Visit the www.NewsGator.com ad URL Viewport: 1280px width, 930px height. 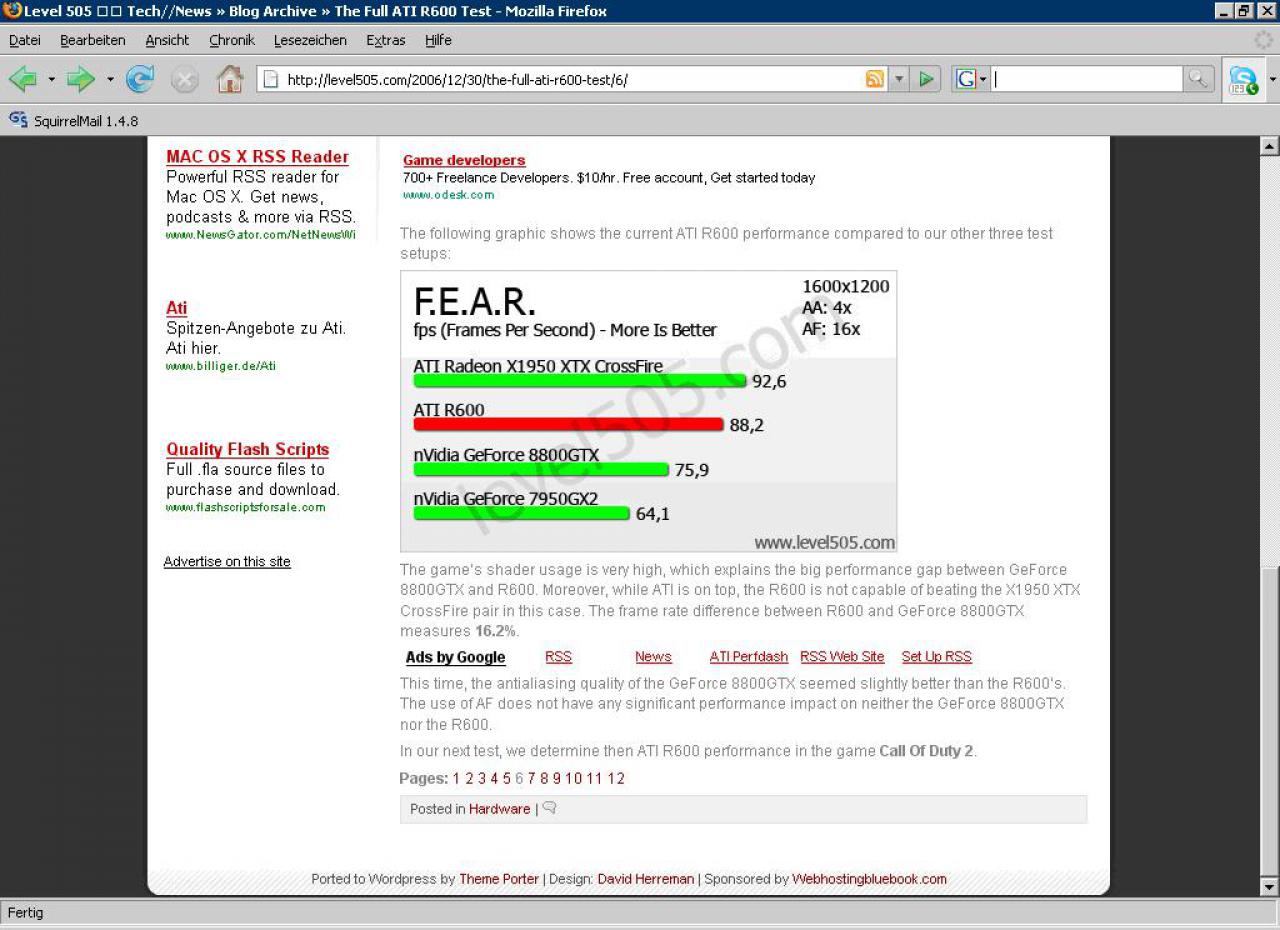[261, 235]
